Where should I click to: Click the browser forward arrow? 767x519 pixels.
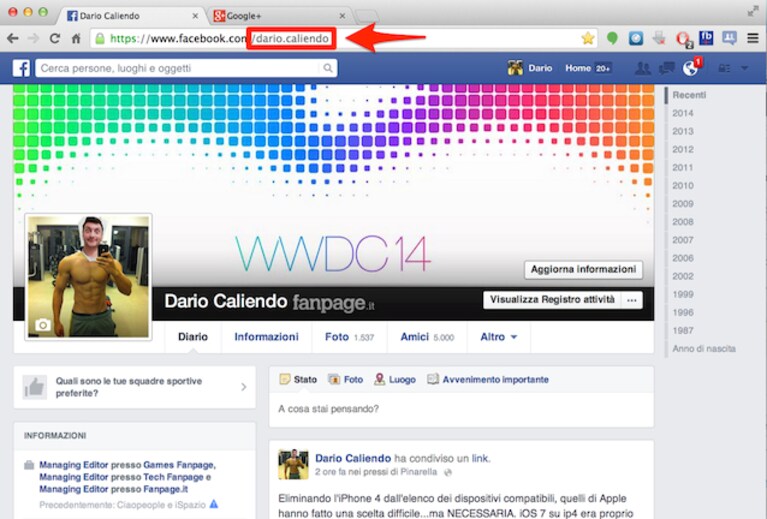[x=33, y=38]
